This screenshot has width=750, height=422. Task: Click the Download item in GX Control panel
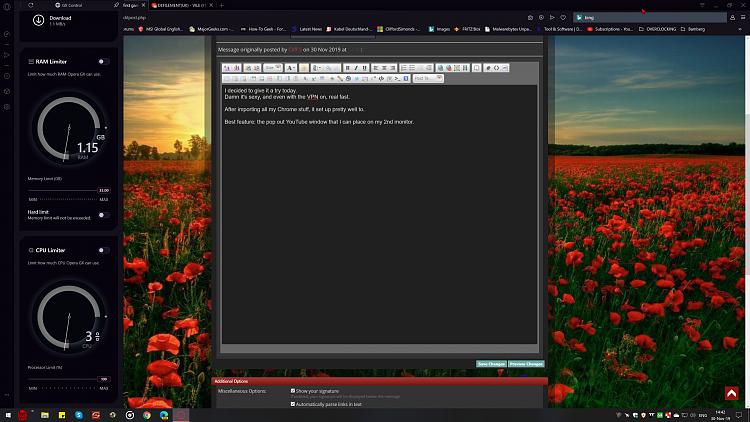(x=53, y=20)
